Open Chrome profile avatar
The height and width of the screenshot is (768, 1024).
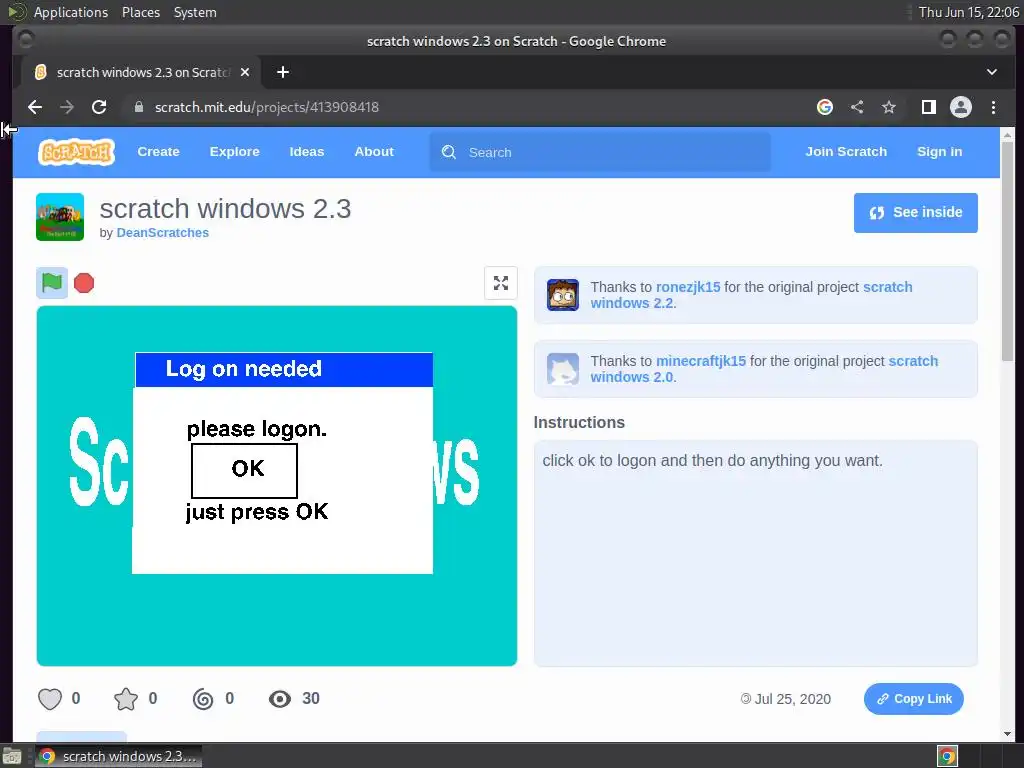[961, 107]
